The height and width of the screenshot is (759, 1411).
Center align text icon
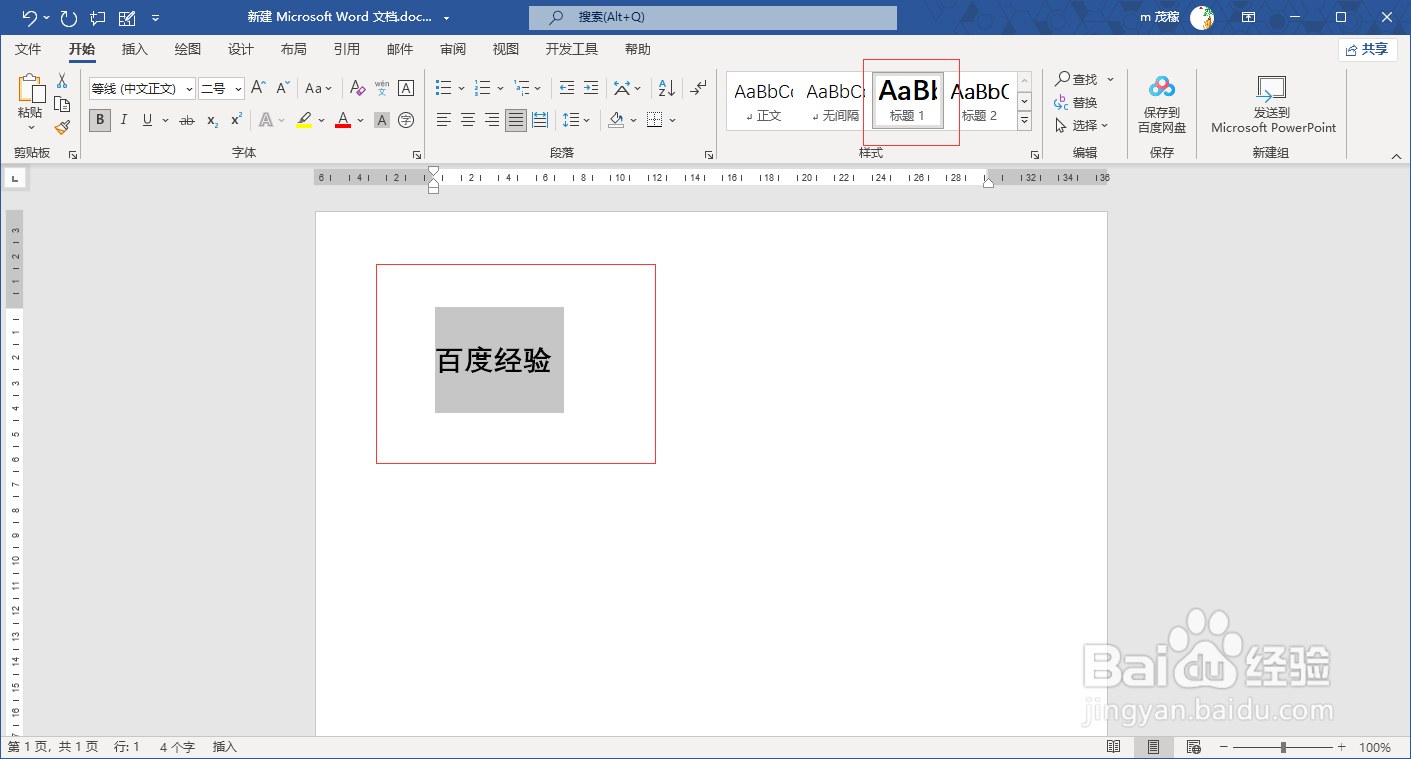[468, 120]
